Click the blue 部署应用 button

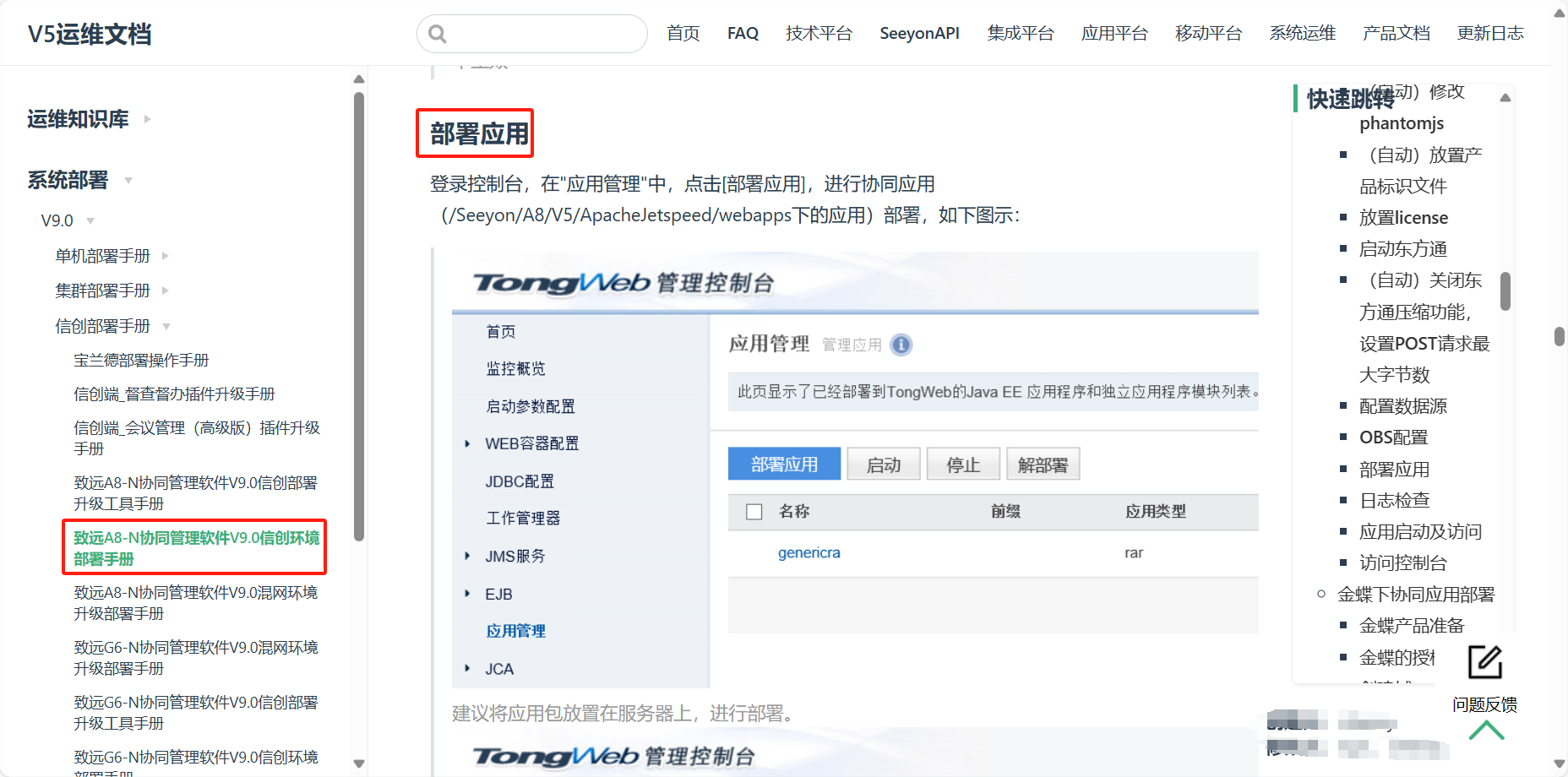click(x=784, y=464)
